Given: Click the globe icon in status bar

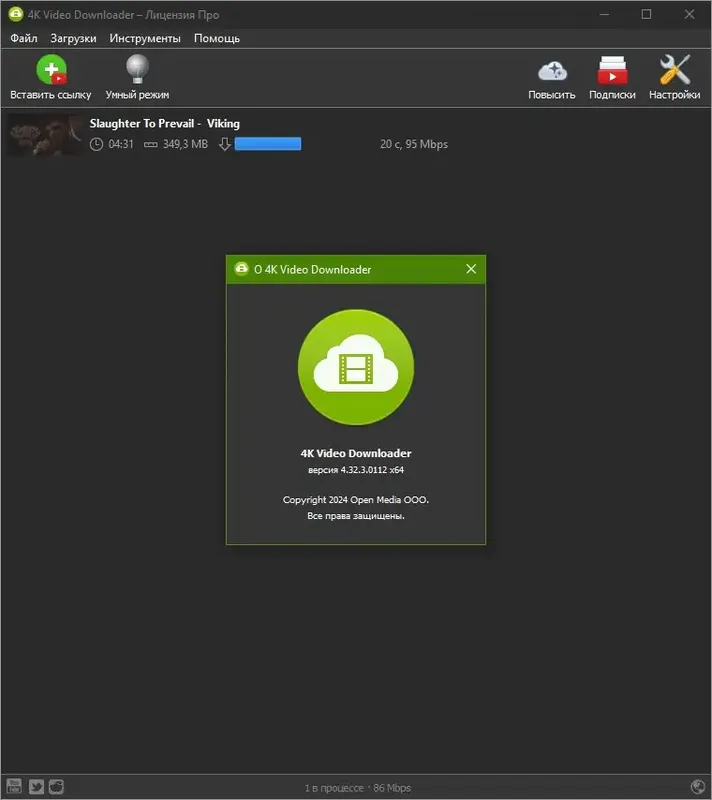Looking at the screenshot, I should tap(698, 787).
